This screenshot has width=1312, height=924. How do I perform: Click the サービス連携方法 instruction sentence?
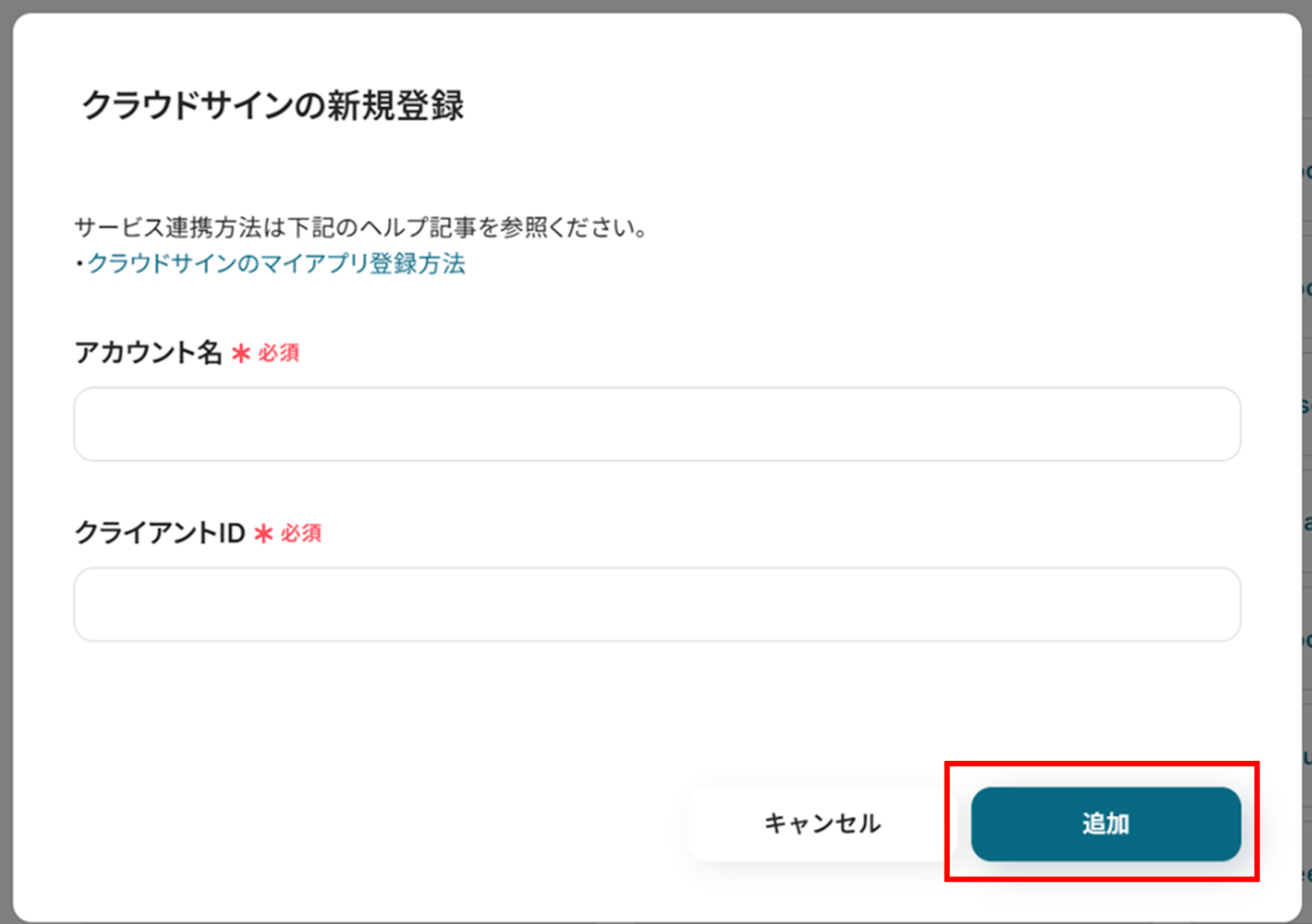tap(361, 227)
